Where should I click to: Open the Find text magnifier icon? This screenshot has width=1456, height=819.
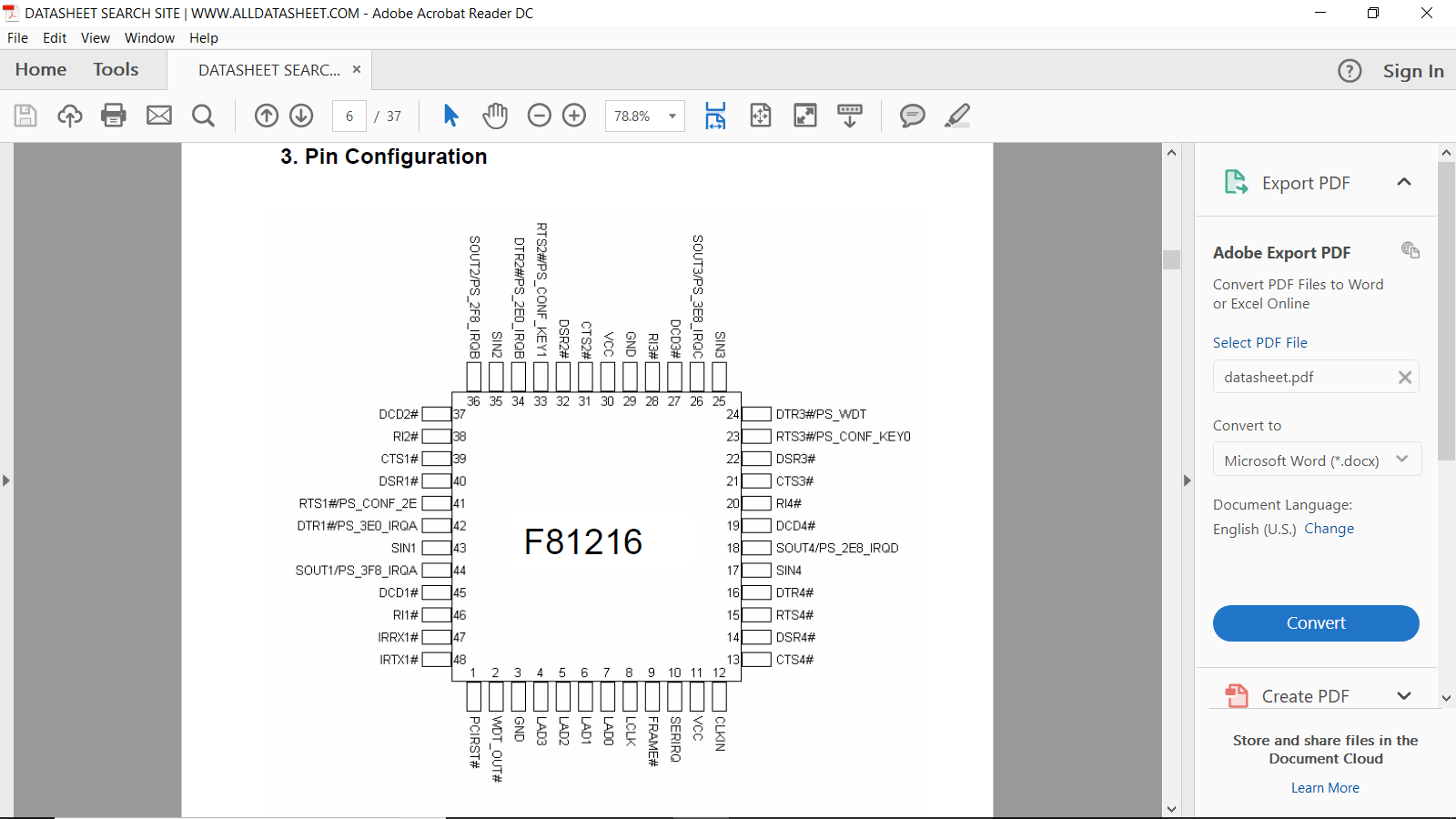click(204, 116)
